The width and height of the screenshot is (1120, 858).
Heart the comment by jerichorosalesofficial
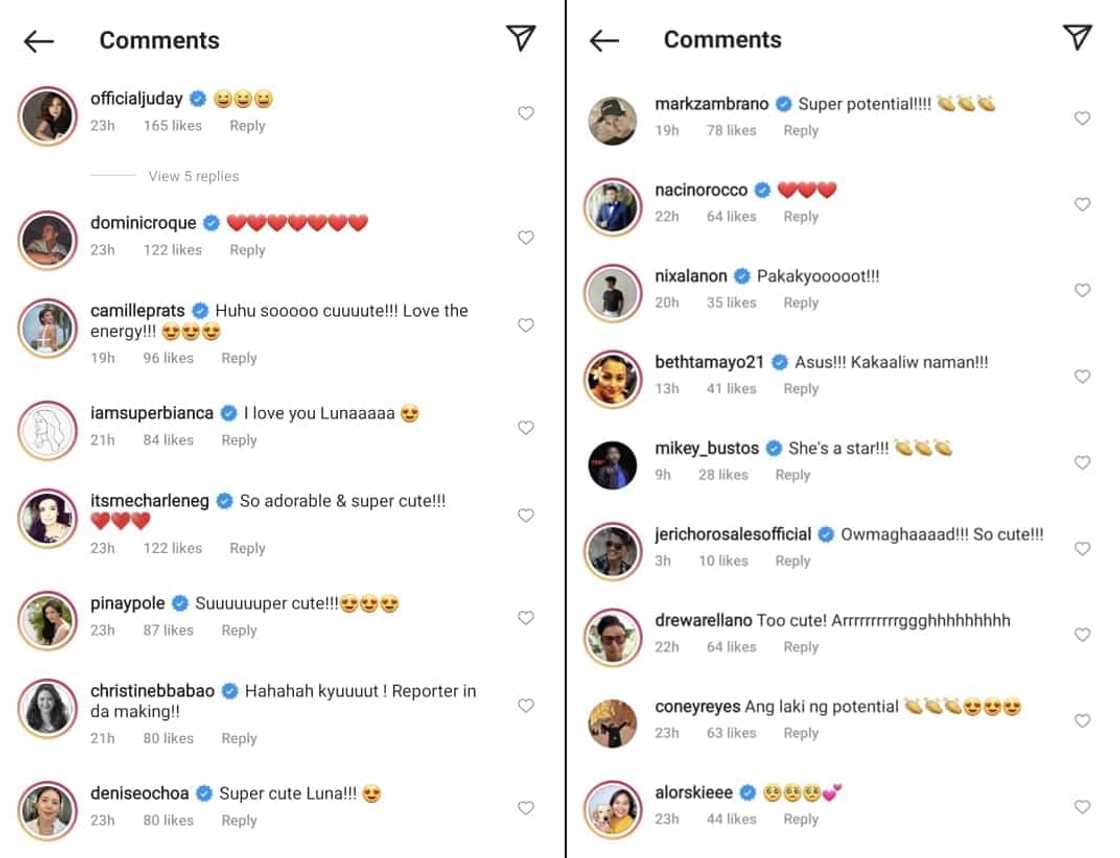[x=1081, y=548]
